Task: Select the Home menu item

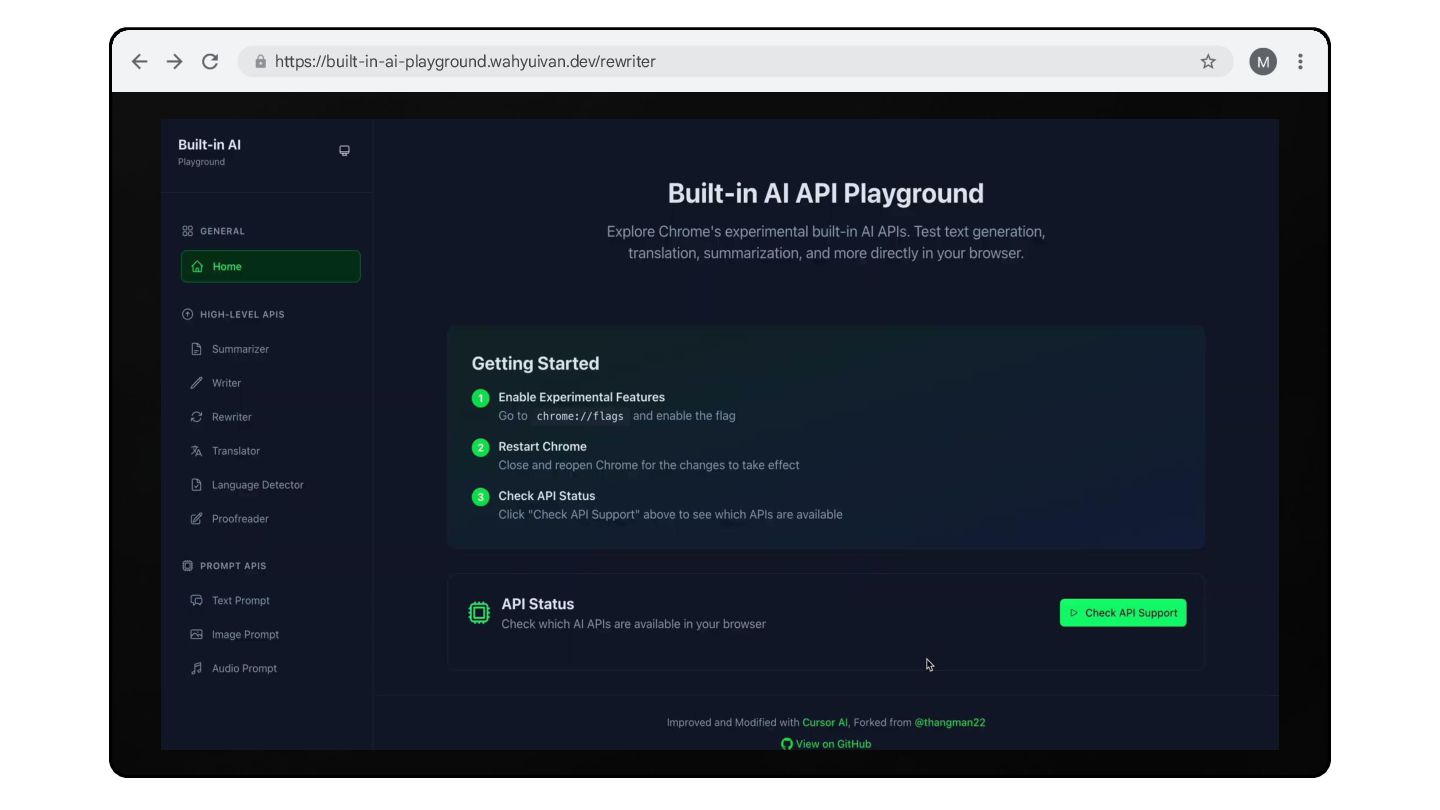Action: pos(270,267)
